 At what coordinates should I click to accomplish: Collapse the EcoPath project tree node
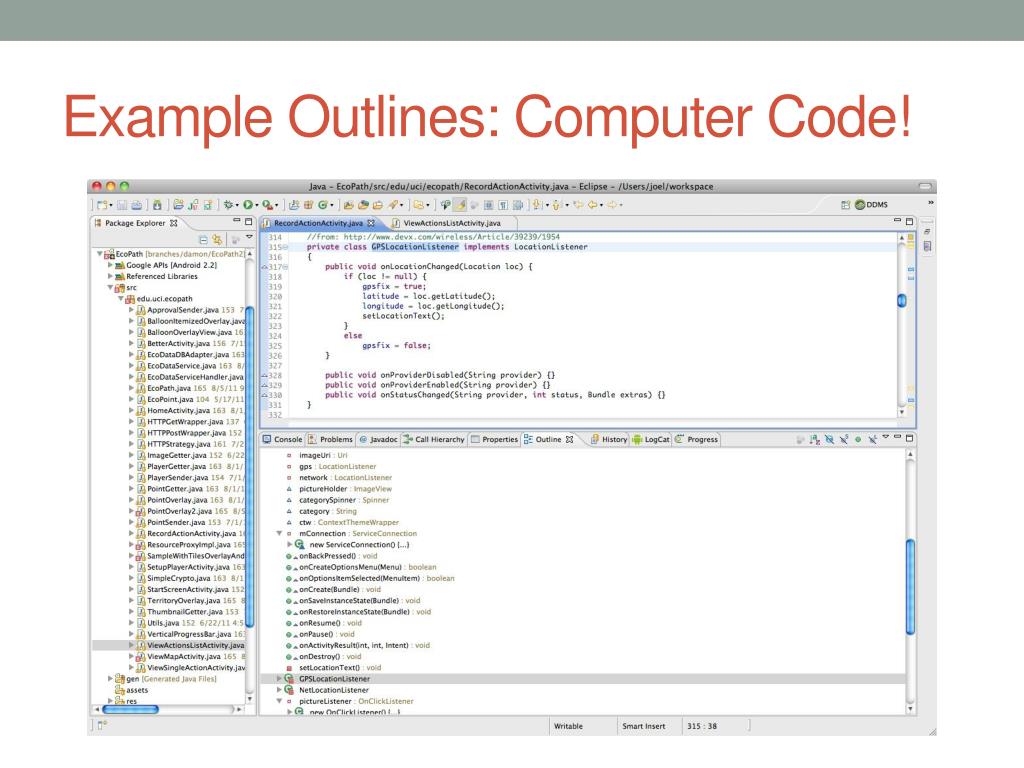tap(100, 254)
